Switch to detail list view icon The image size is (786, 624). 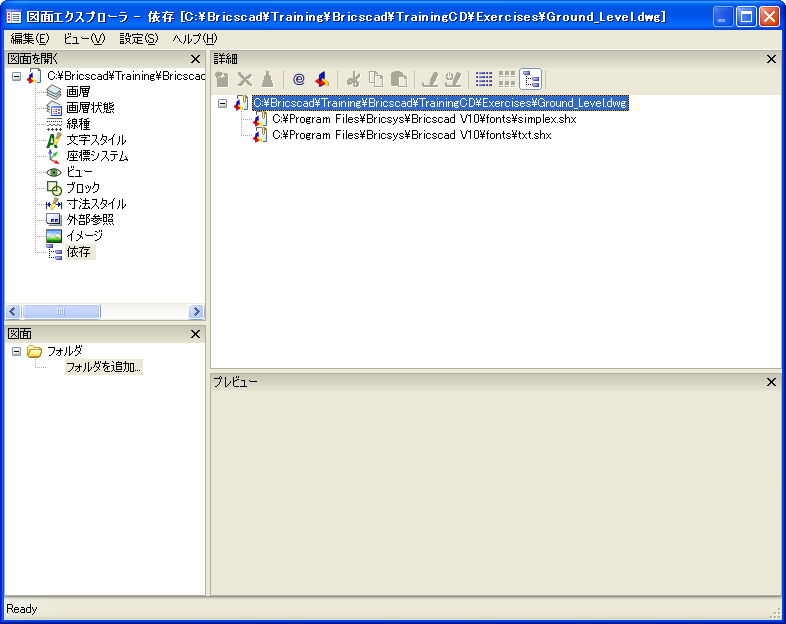(x=484, y=79)
